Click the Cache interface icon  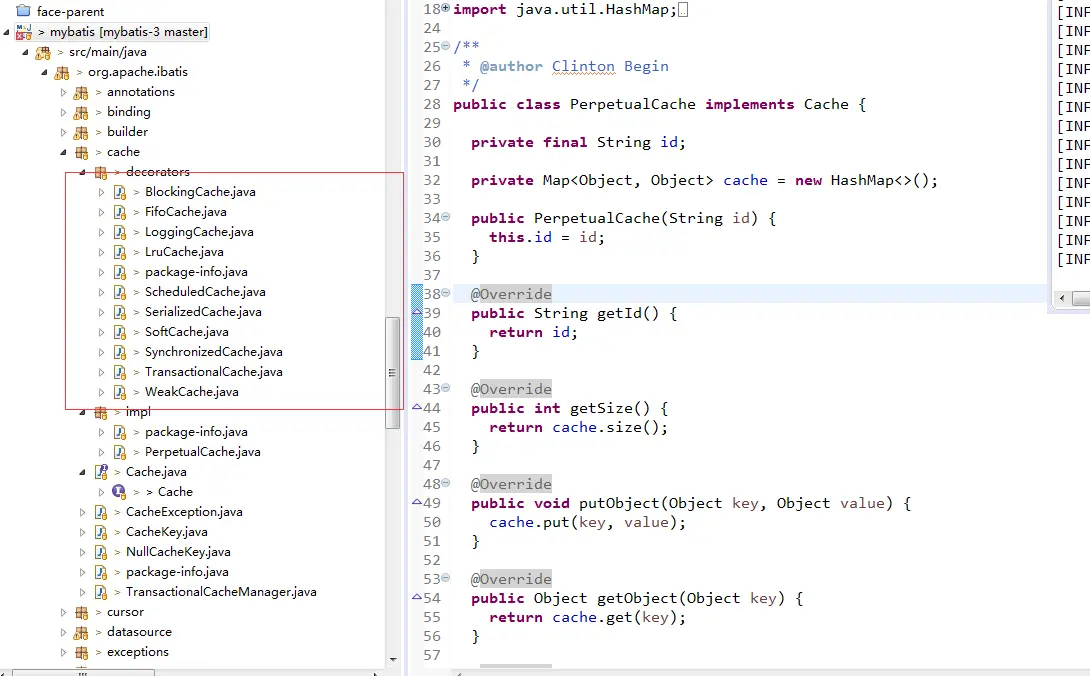coord(119,492)
